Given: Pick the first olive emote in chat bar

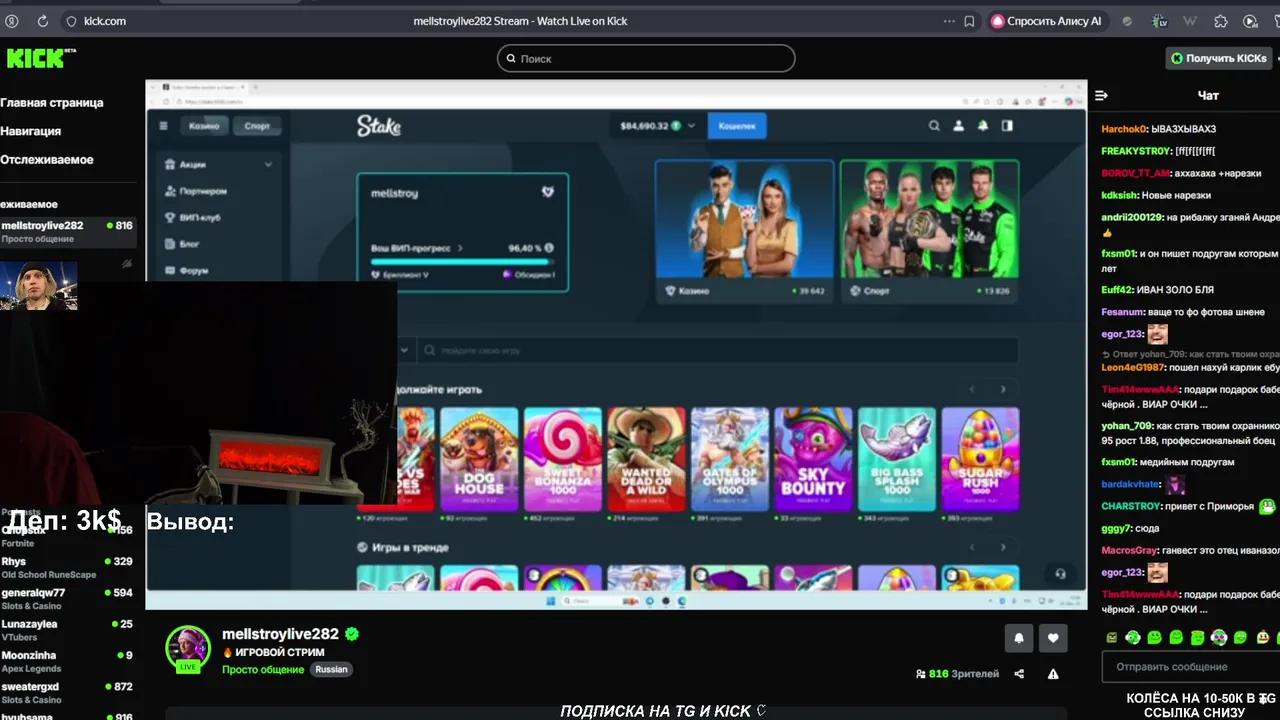Looking at the screenshot, I should click(x=1111, y=637).
